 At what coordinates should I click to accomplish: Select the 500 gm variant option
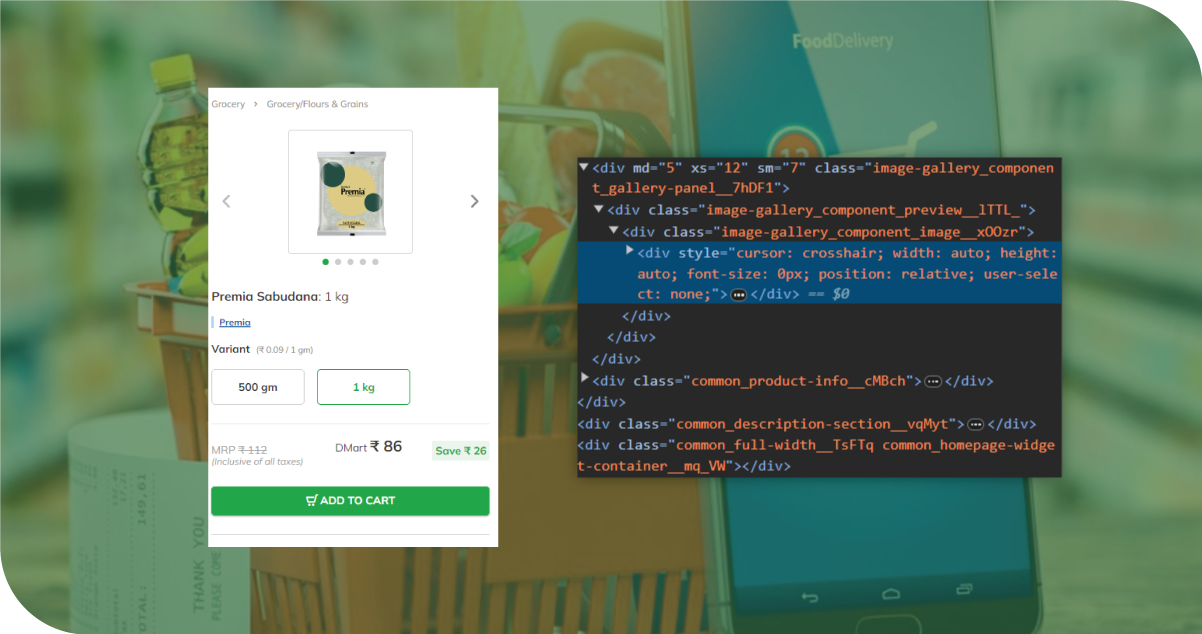point(258,387)
